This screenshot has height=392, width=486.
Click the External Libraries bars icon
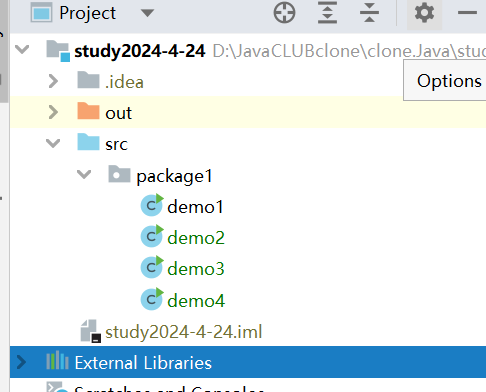pos(57,361)
